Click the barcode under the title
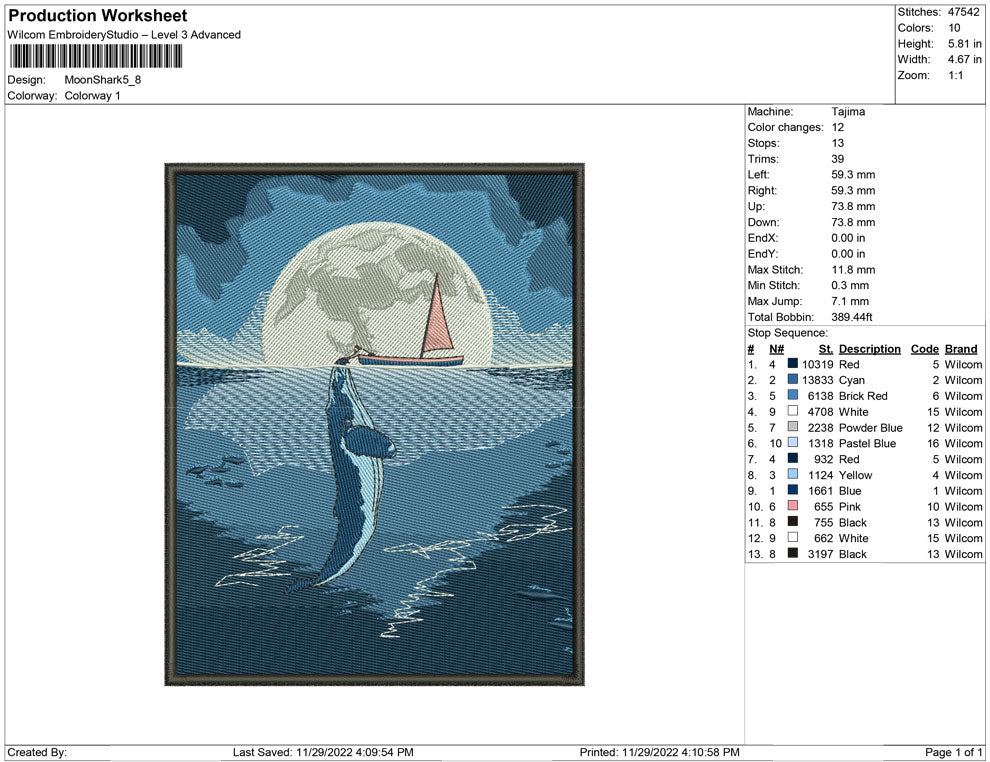 (x=95, y=57)
